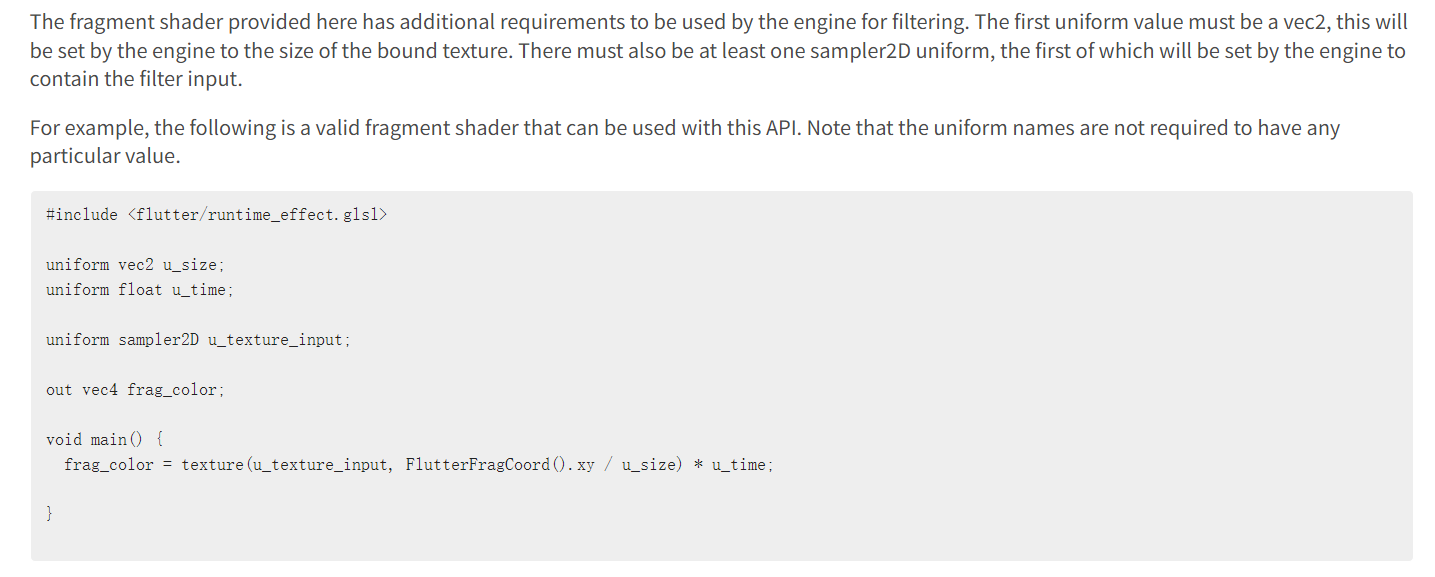Click the "uniform vec2 u_size;" code line
The height and width of the screenshot is (577, 1435).
[136, 264]
